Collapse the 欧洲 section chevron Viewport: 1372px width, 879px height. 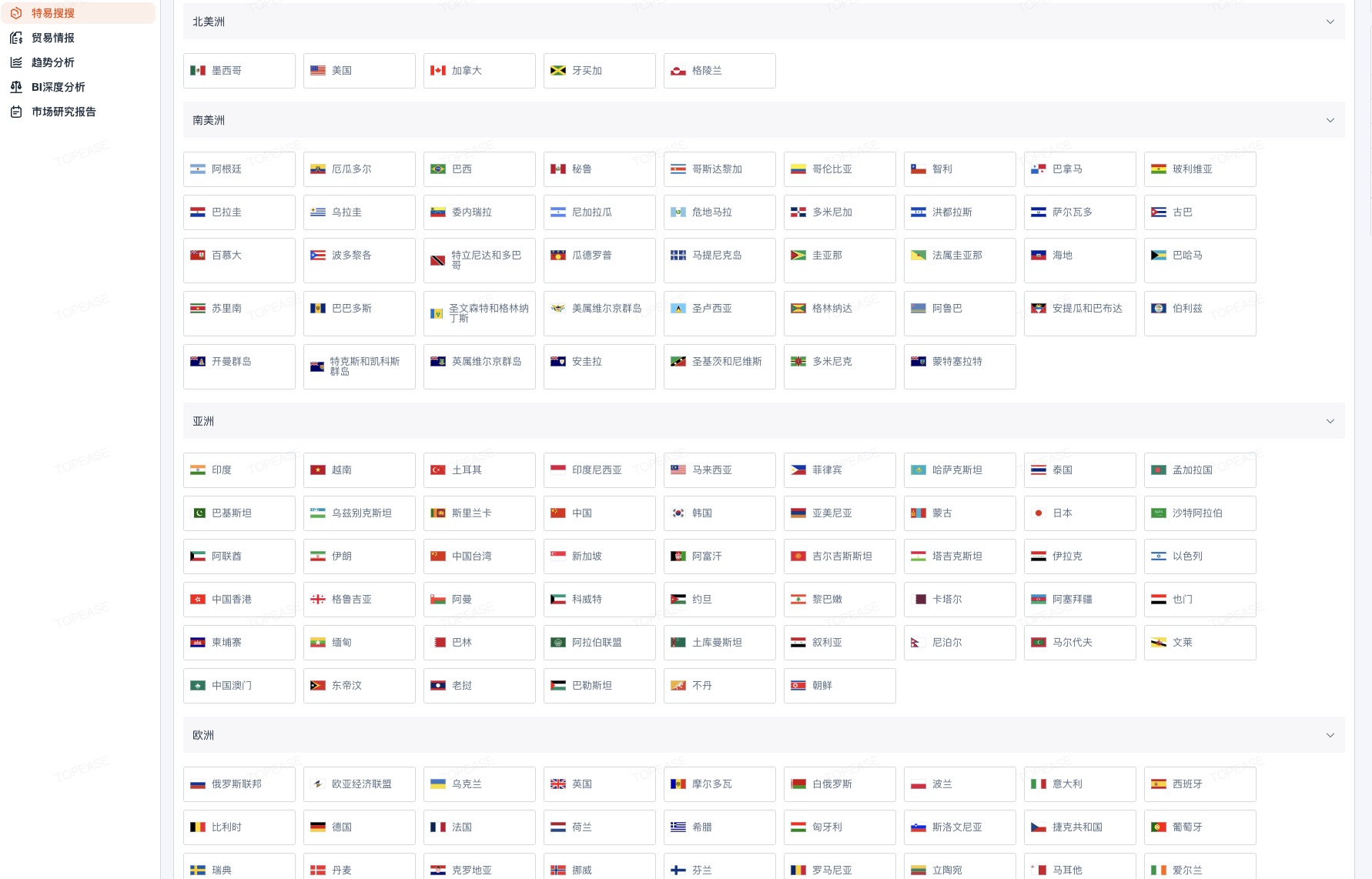(1330, 735)
